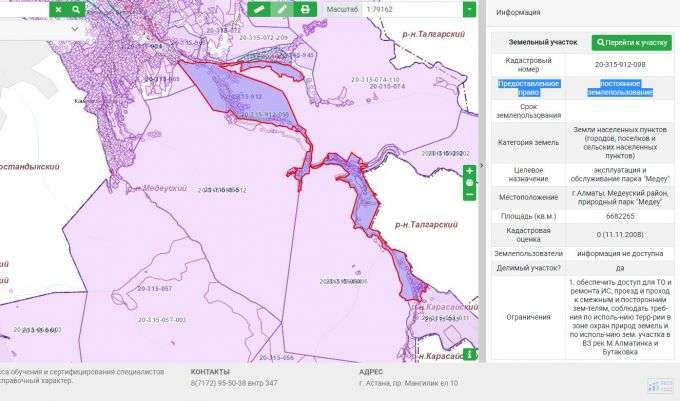Collapse the information side panel arrow
Image resolution: width=680 pixels, height=401 pixels.
coord(482,166)
